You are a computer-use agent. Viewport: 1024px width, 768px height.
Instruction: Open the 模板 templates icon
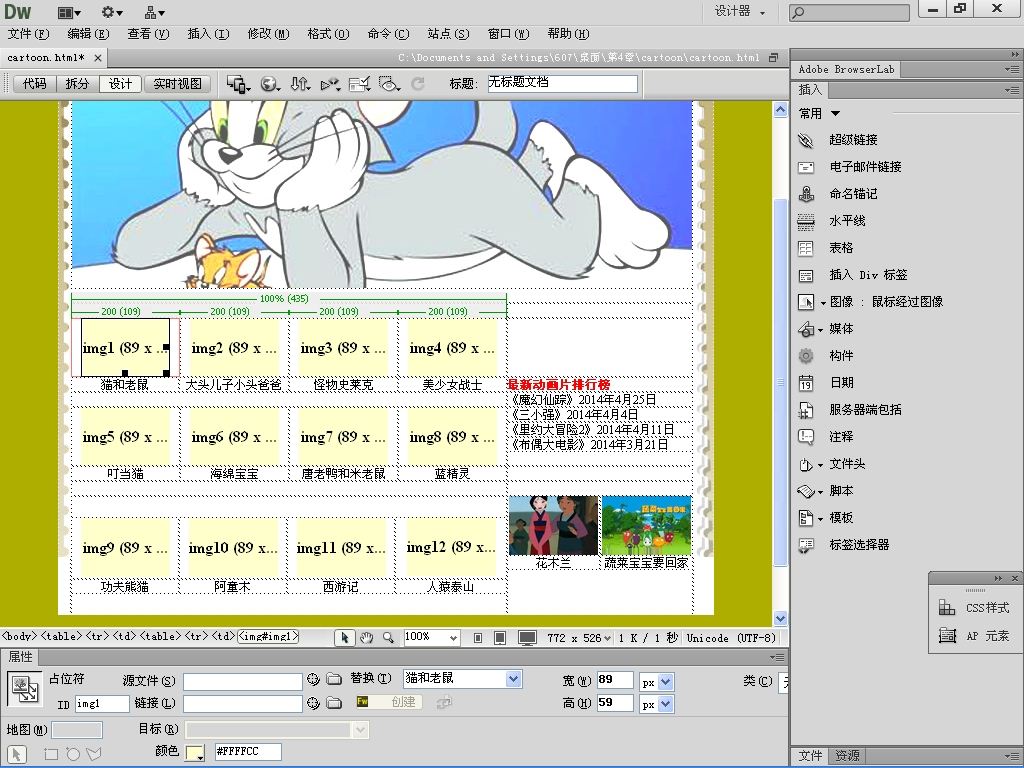(x=806, y=518)
